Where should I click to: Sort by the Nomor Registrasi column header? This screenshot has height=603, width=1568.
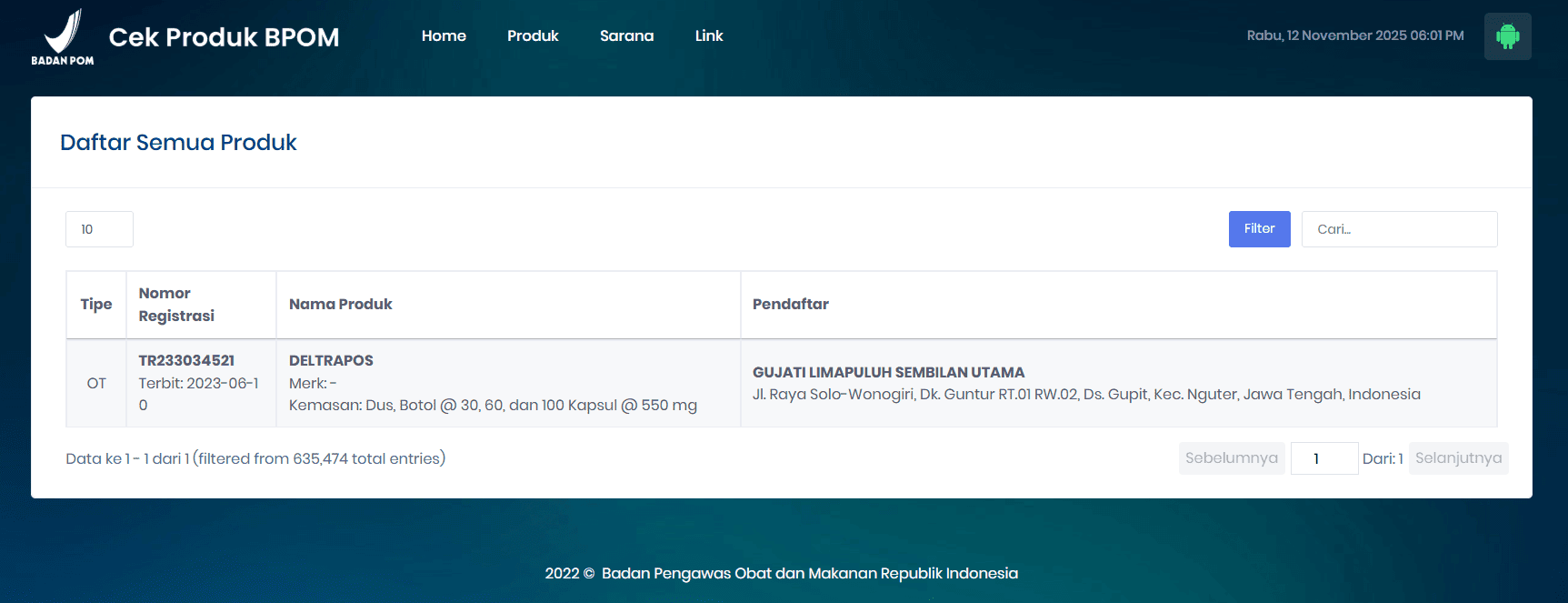pos(201,305)
